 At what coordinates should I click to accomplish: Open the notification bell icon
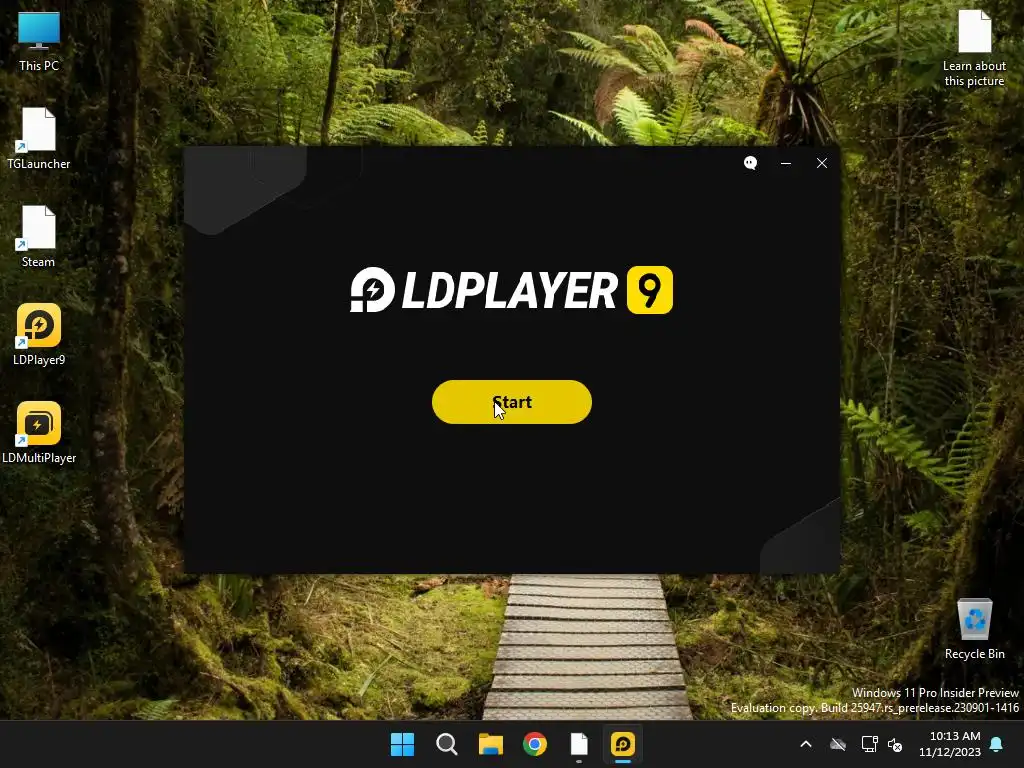pos(997,744)
